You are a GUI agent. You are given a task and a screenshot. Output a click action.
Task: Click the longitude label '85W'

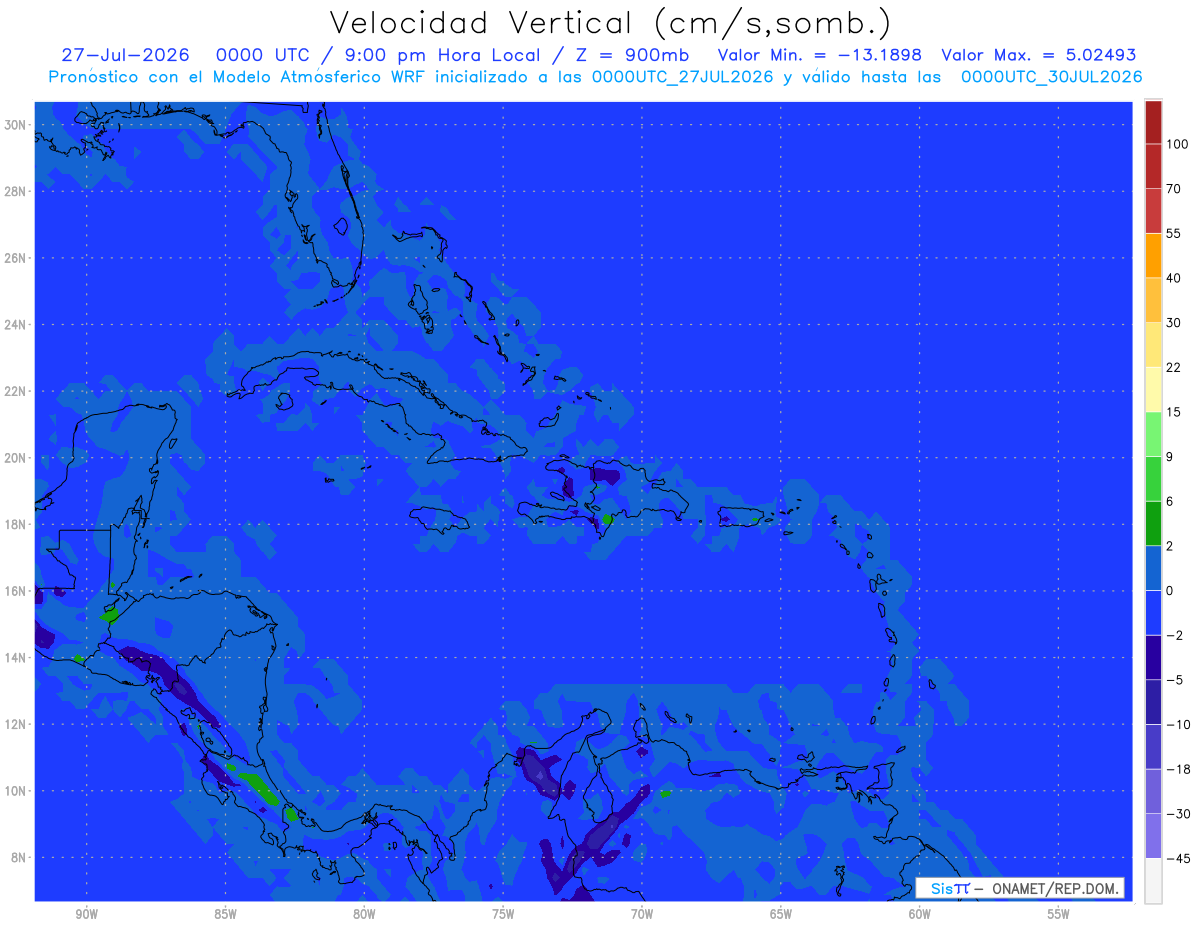tap(225, 915)
